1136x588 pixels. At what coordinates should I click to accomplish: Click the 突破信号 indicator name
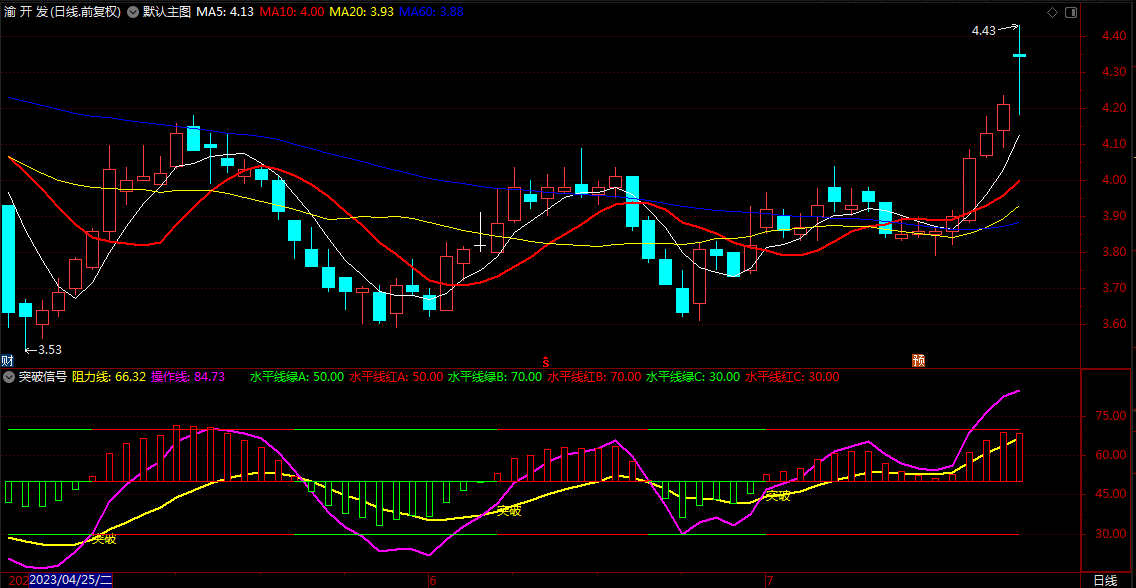coord(43,377)
